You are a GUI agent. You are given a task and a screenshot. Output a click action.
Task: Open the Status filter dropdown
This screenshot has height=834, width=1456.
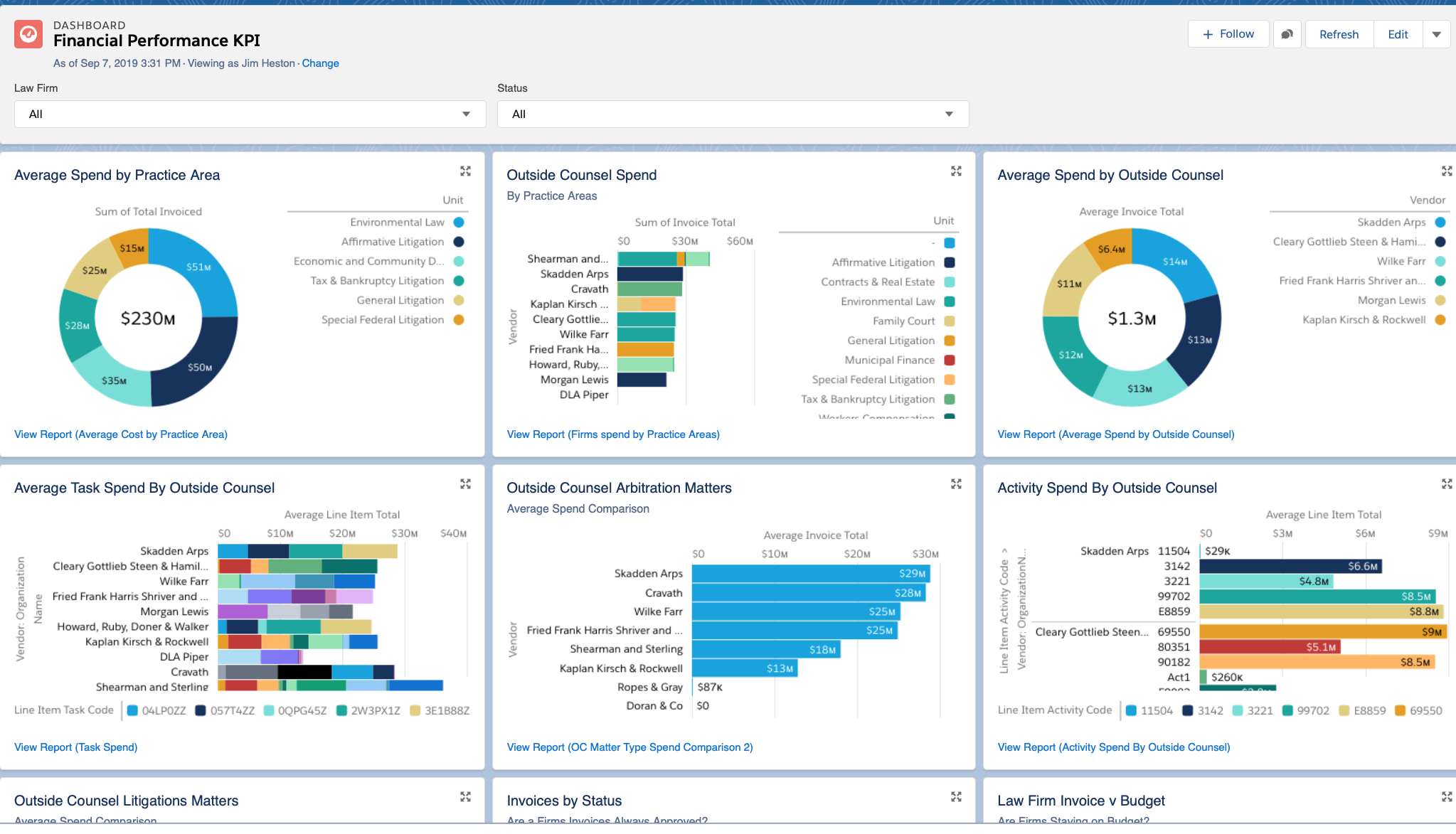732,114
